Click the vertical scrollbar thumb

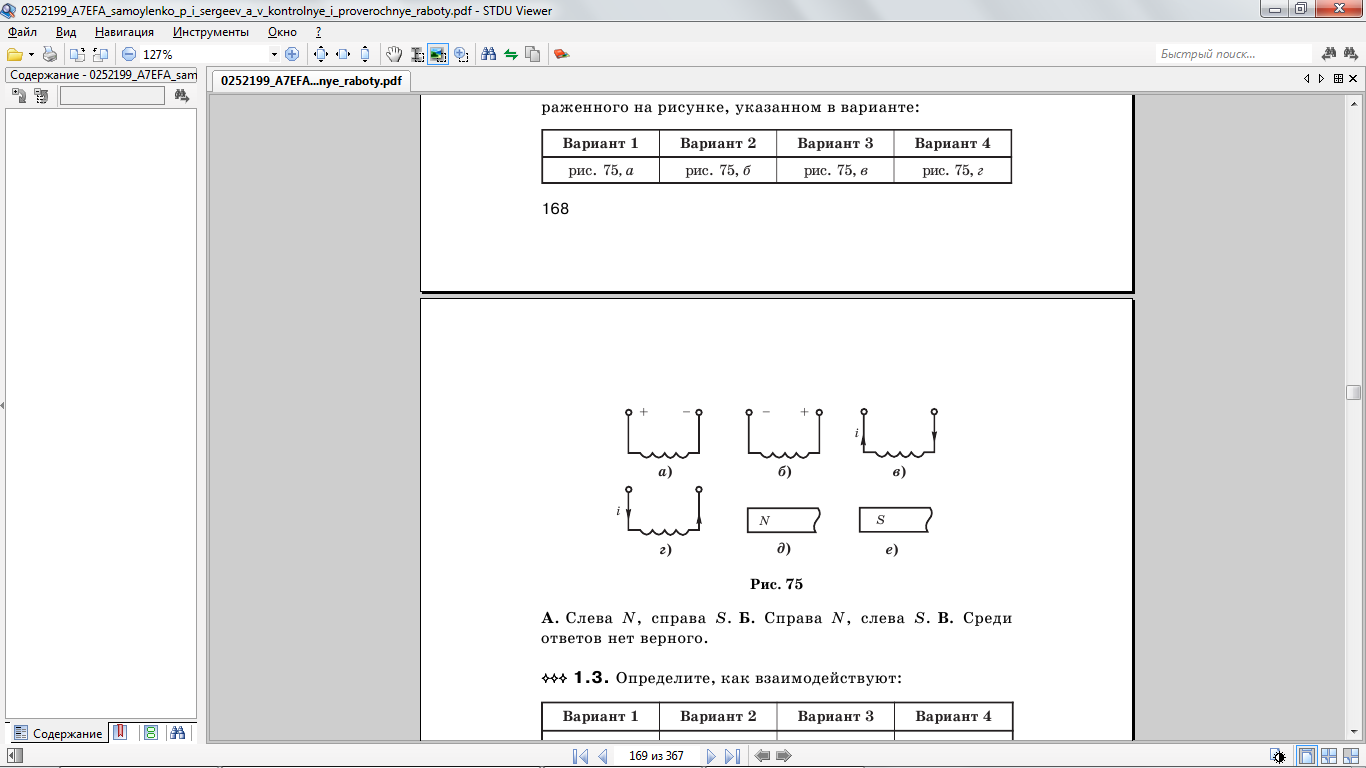coord(1353,392)
